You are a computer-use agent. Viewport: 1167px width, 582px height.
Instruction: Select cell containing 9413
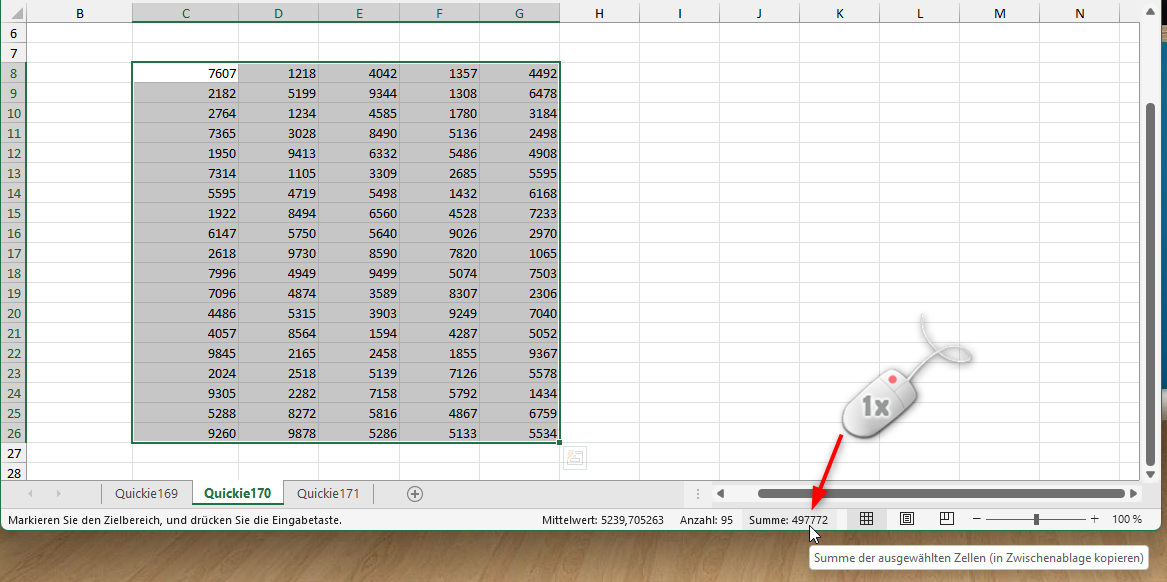[x=278, y=153]
